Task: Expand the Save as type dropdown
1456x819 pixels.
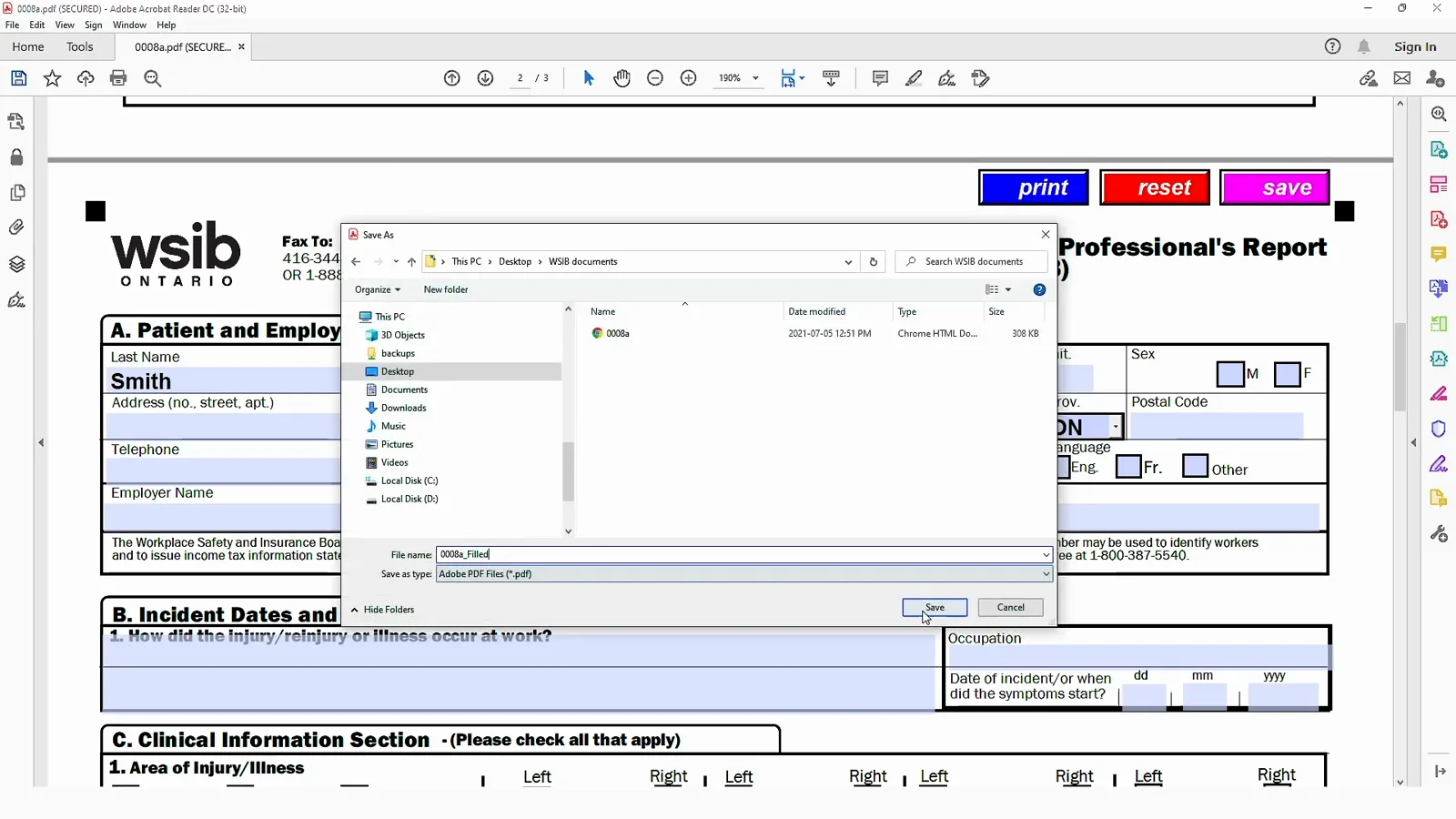Action: click(1046, 574)
